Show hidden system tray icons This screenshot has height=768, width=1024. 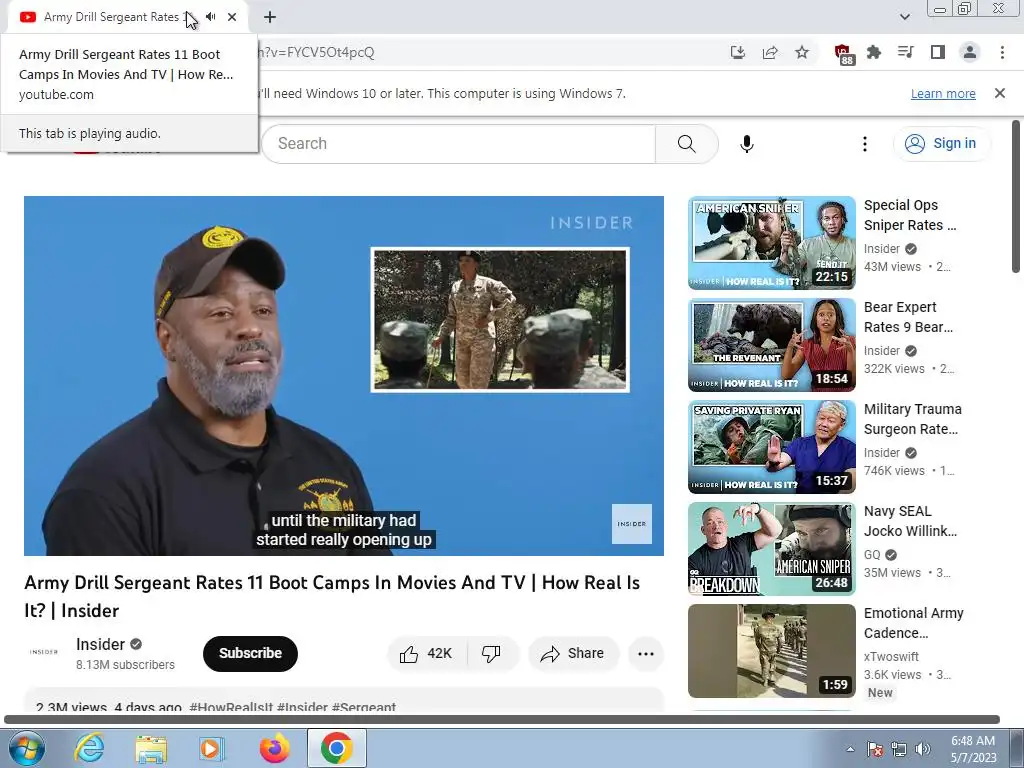(850, 749)
